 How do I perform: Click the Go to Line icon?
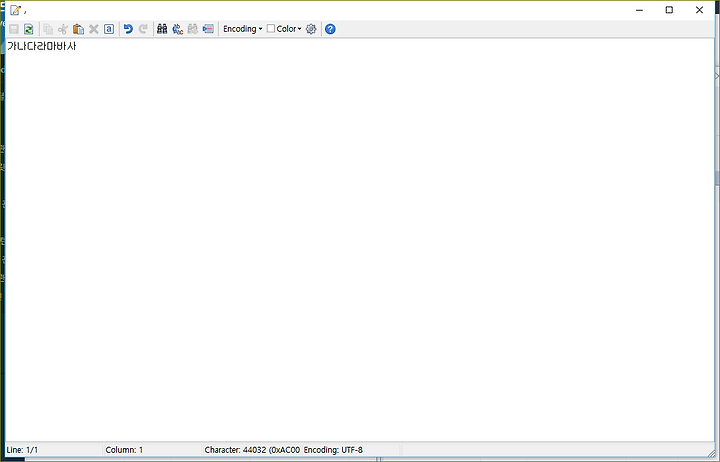click(208, 29)
